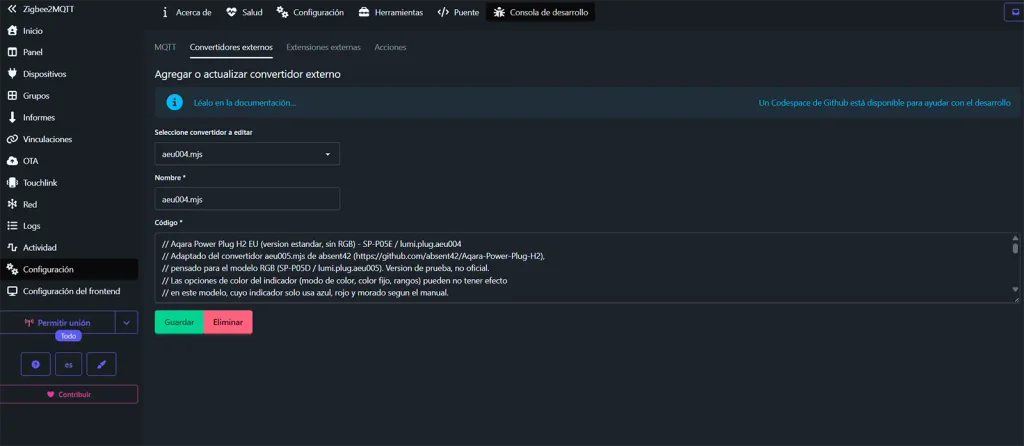
Task: Open Herramientas tab
Action: tap(392, 12)
